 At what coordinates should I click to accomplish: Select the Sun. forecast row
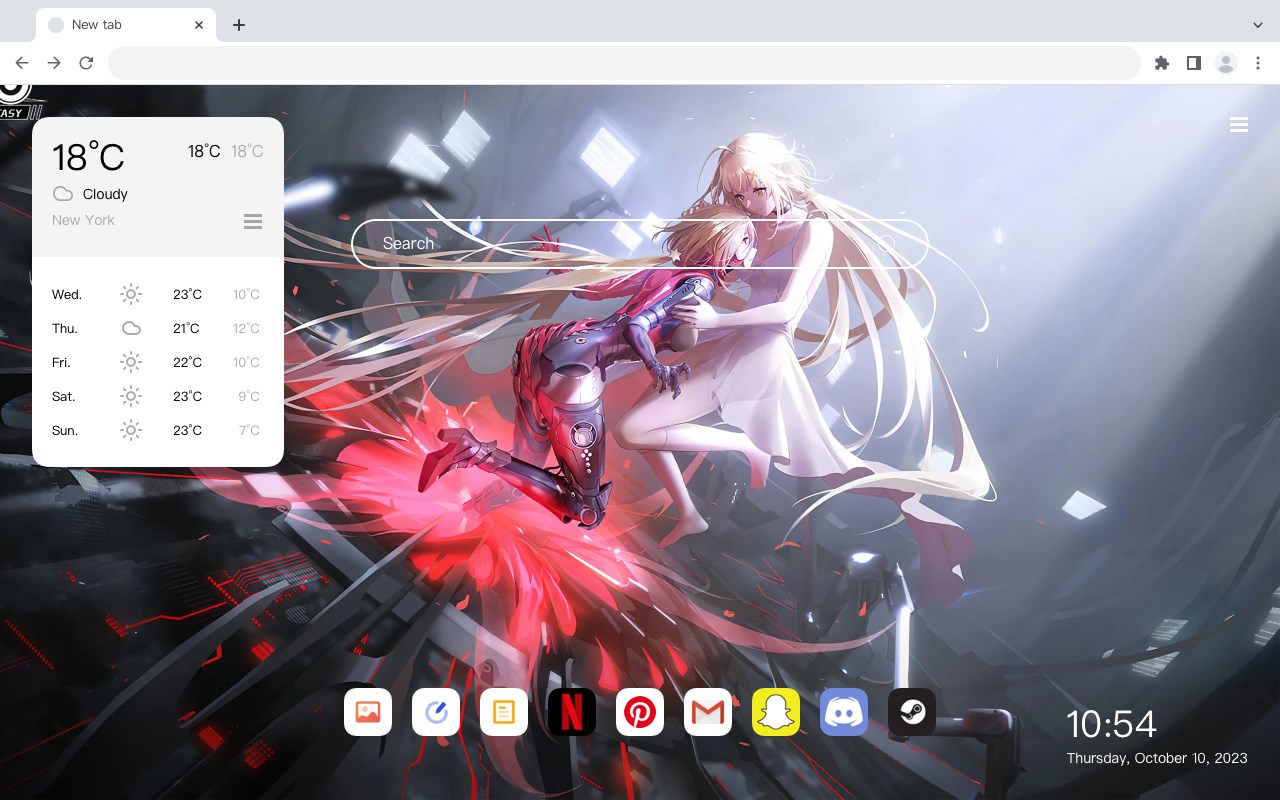(x=158, y=430)
